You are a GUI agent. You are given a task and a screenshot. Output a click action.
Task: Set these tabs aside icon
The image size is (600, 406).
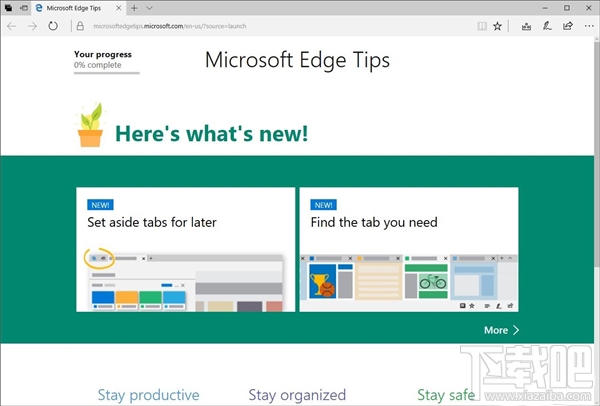tap(24, 8)
